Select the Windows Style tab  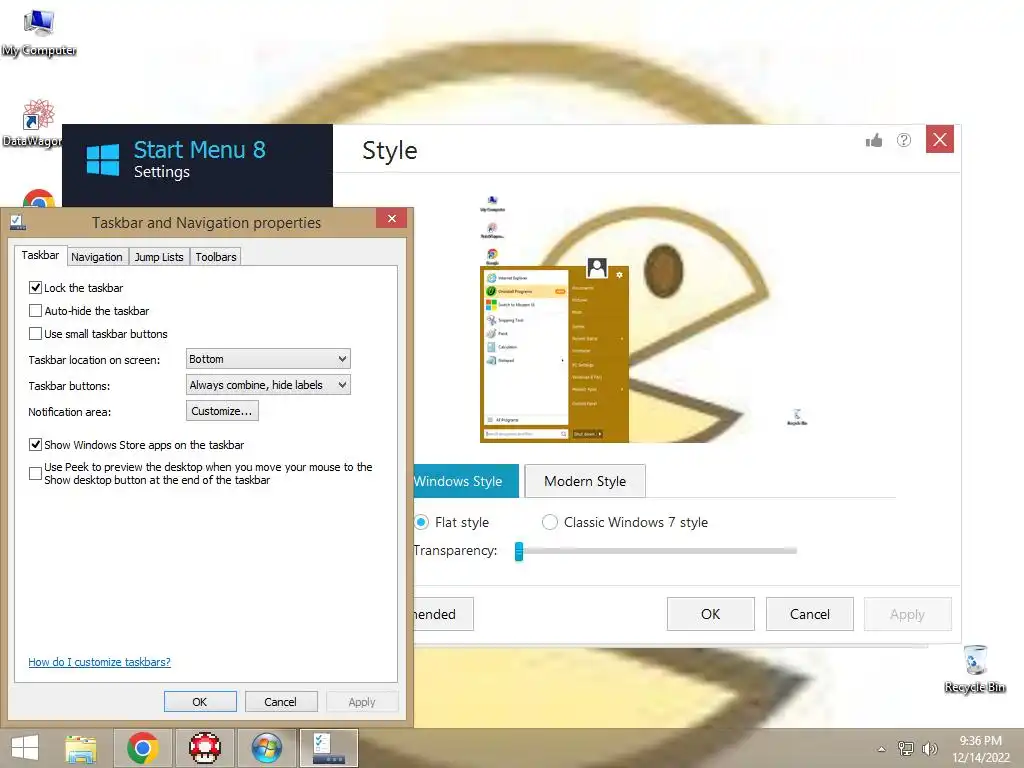click(x=466, y=481)
